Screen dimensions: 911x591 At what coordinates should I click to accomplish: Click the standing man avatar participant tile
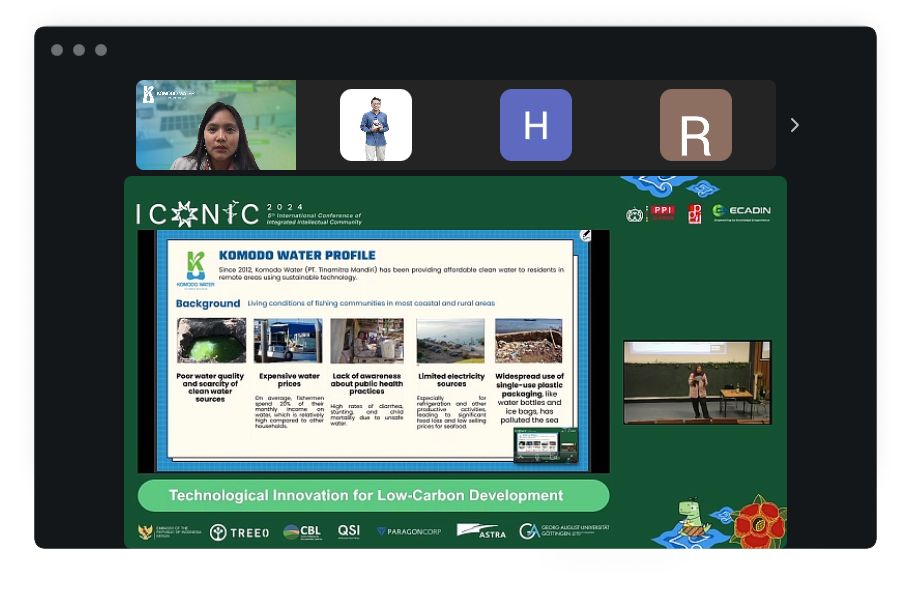[x=375, y=125]
